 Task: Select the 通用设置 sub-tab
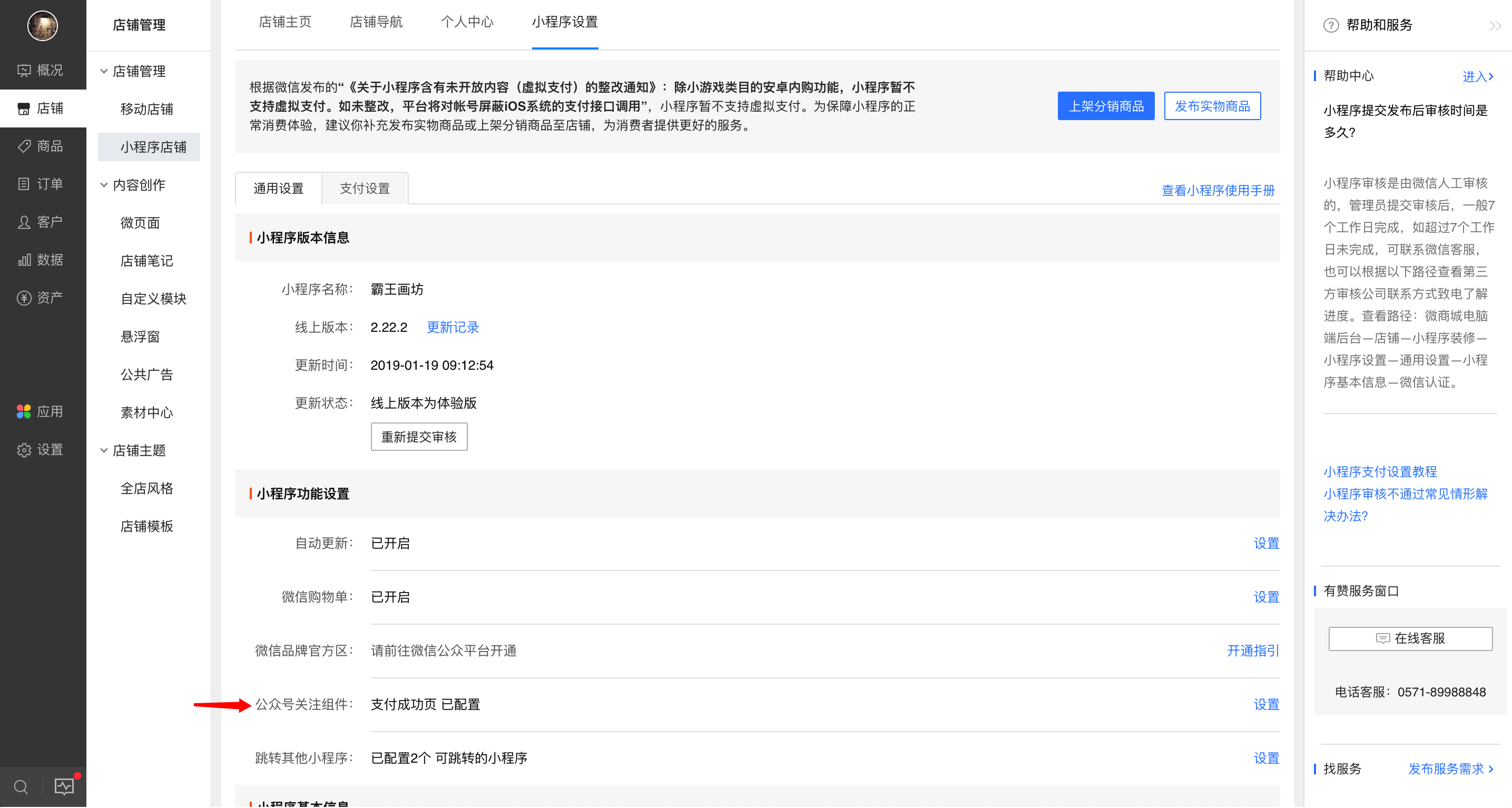(x=278, y=189)
